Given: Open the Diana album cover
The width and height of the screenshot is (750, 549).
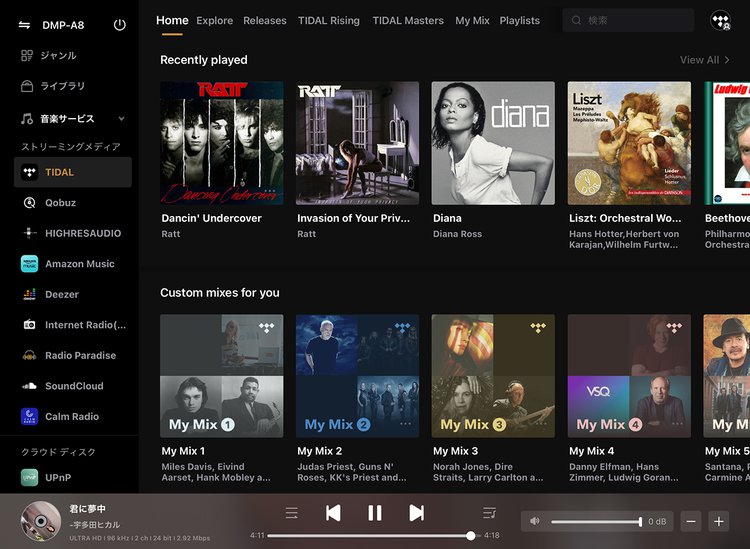Looking at the screenshot, I should coord(493,143).
